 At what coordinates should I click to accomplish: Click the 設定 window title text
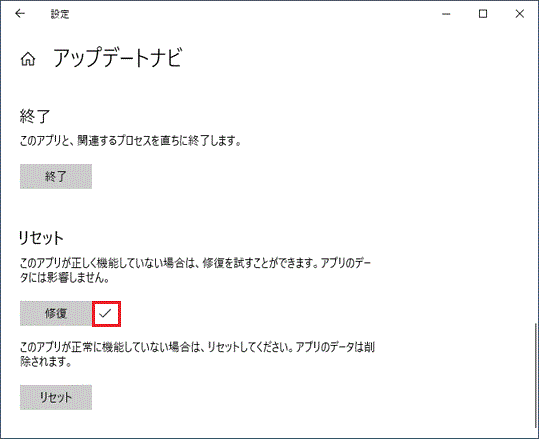coord(60,14)
